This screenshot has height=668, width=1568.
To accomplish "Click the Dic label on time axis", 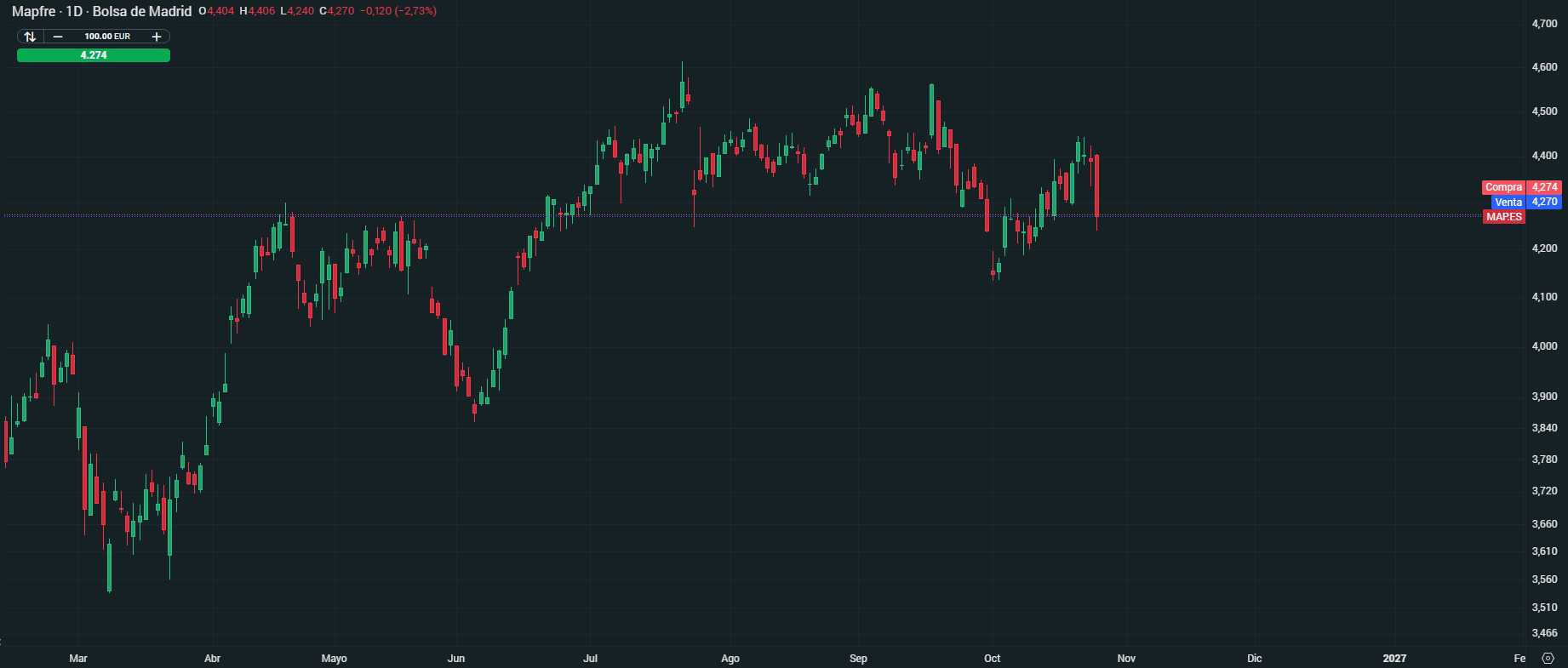I will tap(1255, 659).
